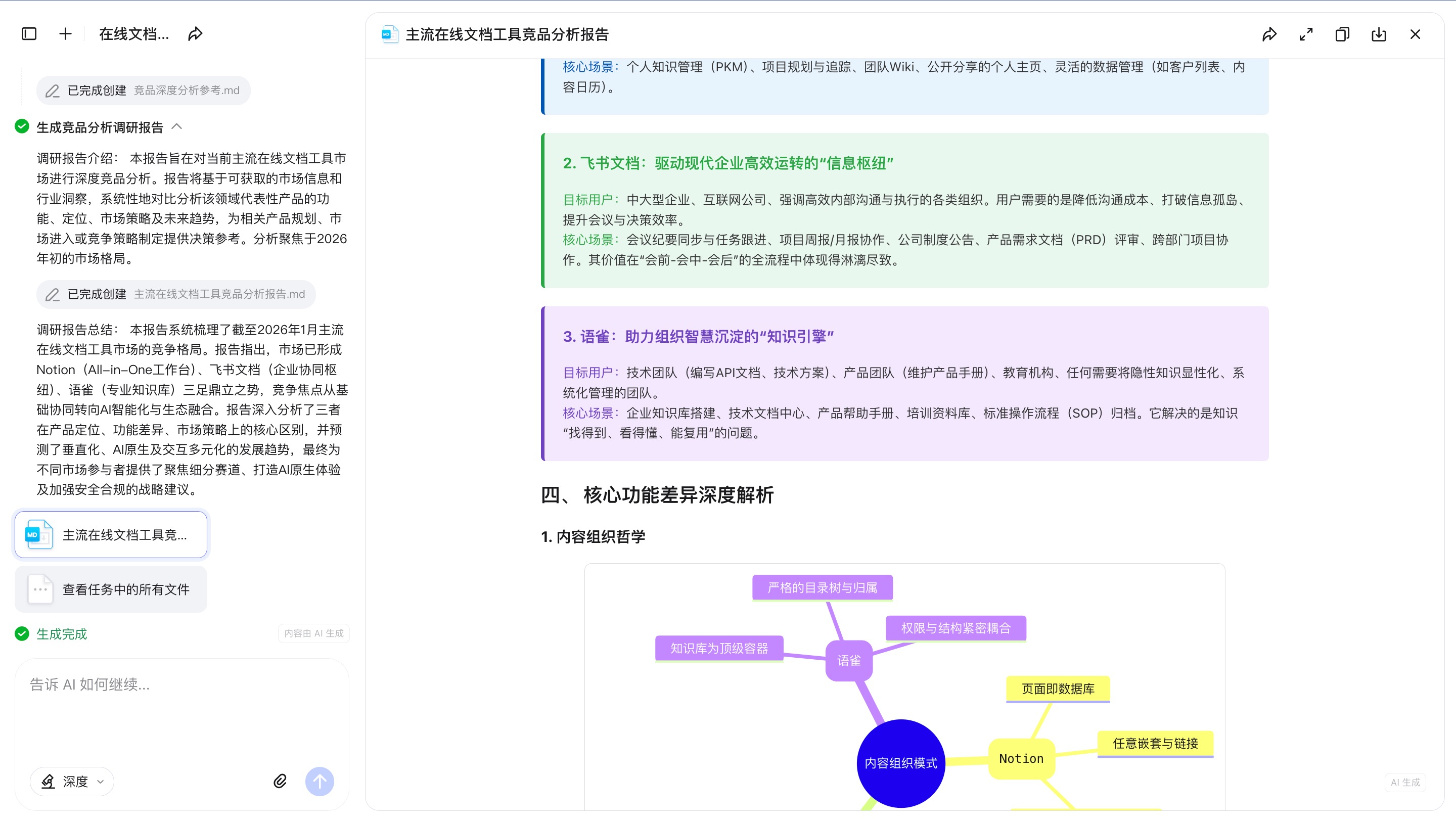Collapse the 生成竞品分析调研报告 step
Viewport: 1456px width, 822px height.
pyautogui.click(x=177, y=126)
